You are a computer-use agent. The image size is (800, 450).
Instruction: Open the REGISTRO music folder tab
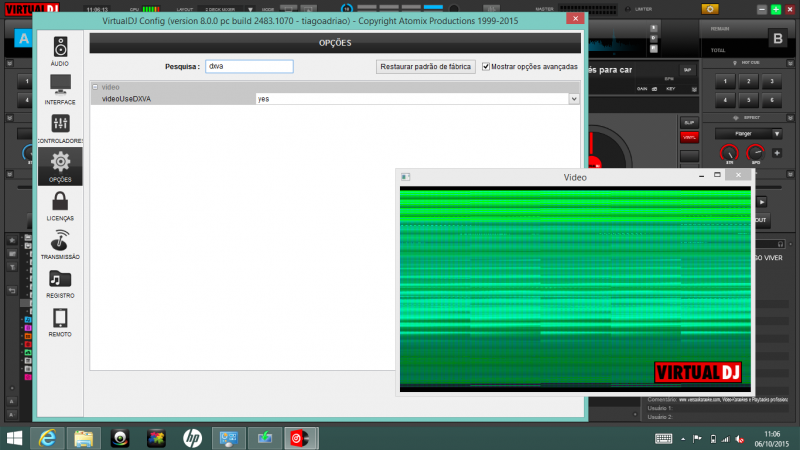click(x=60, y=283)
